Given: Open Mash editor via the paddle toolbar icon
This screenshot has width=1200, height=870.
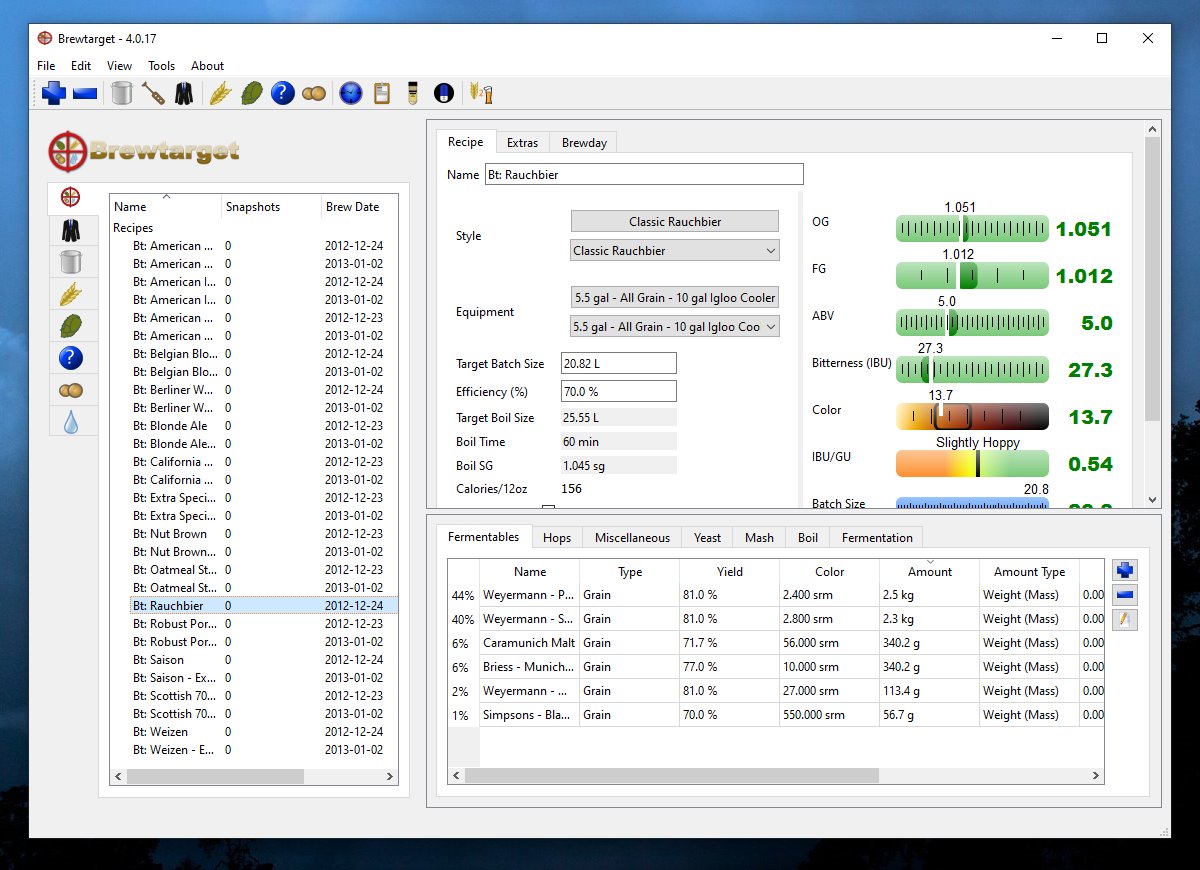Looking at the screenshot, I should (152, 93).
